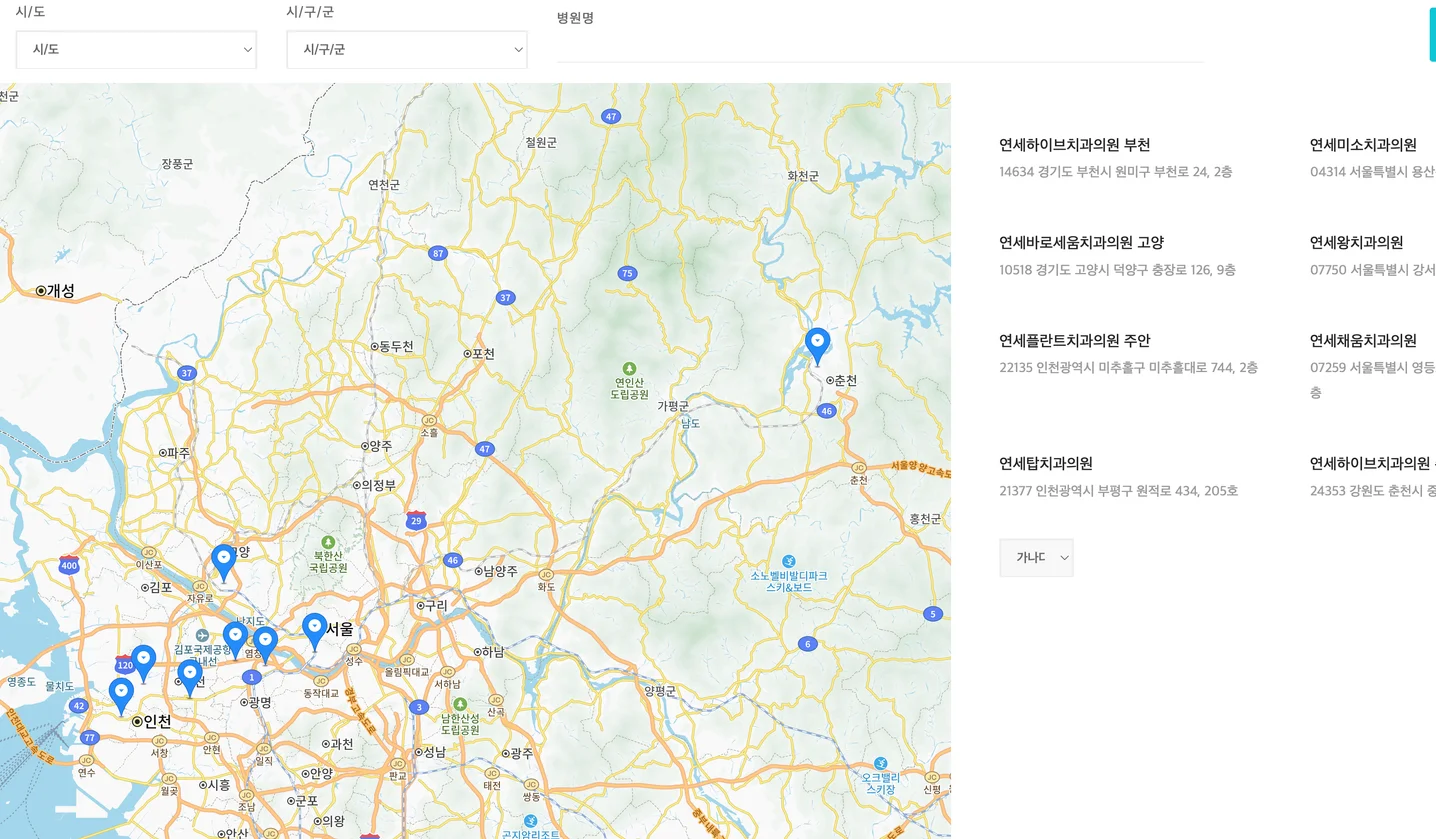Open the clinic pin below 난지도 label
The image size is (1436, 839).
click(x=236, y=640)
